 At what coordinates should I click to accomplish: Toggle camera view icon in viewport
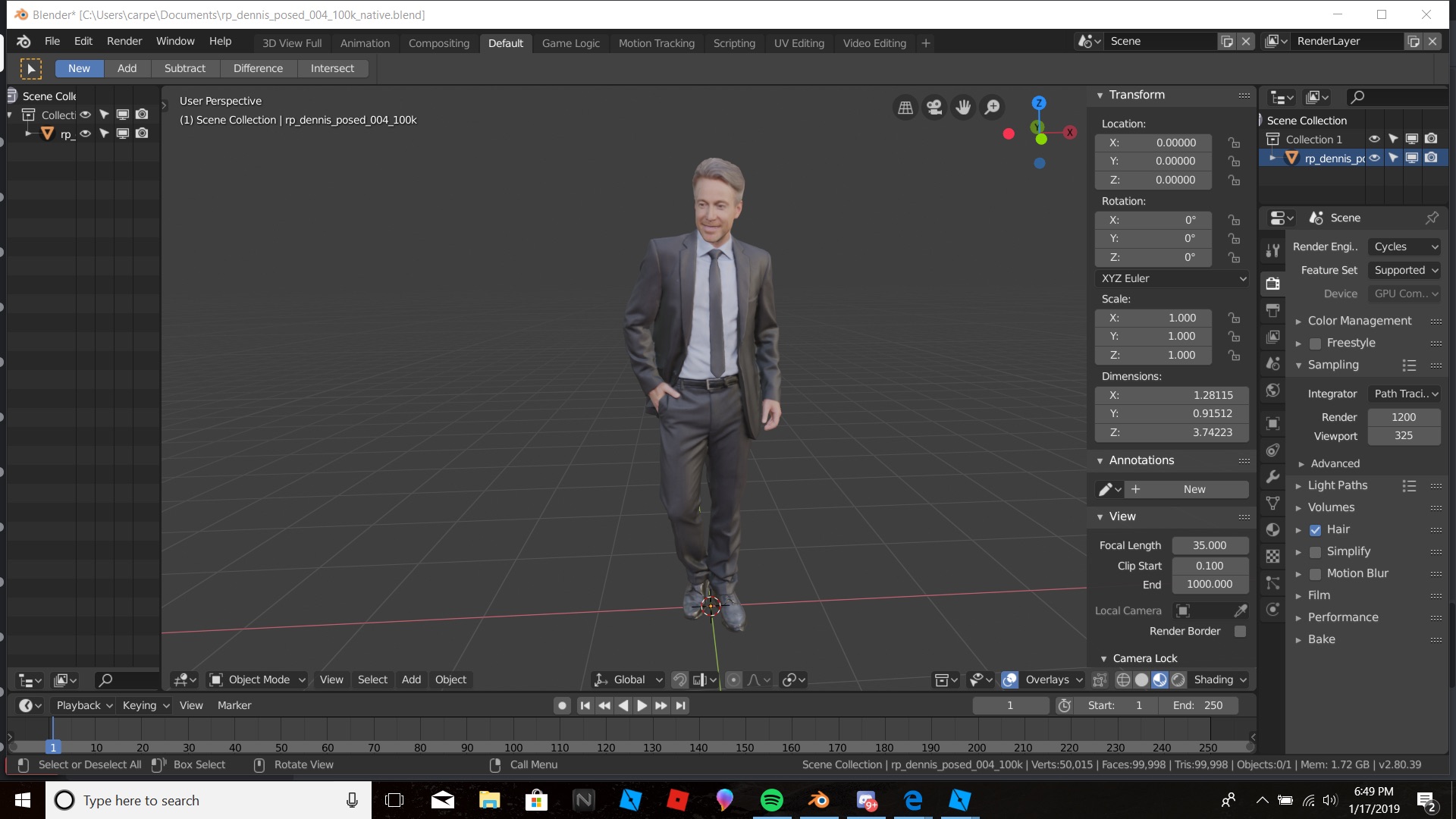click(x=934, y=108)
